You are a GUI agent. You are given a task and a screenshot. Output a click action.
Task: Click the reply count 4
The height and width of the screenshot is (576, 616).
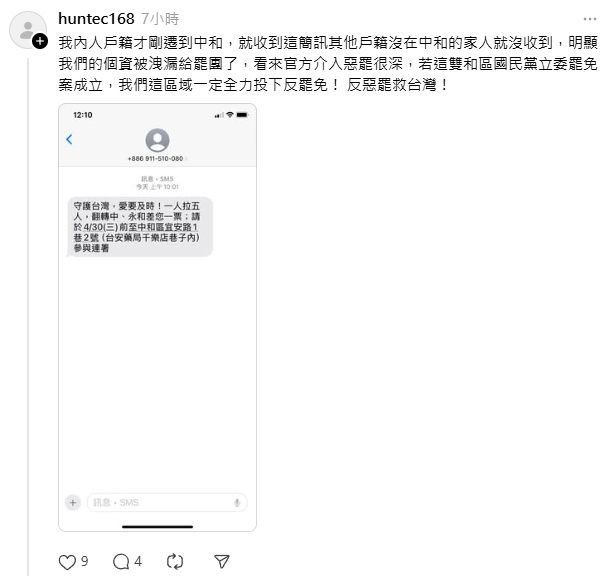(138, 561)
